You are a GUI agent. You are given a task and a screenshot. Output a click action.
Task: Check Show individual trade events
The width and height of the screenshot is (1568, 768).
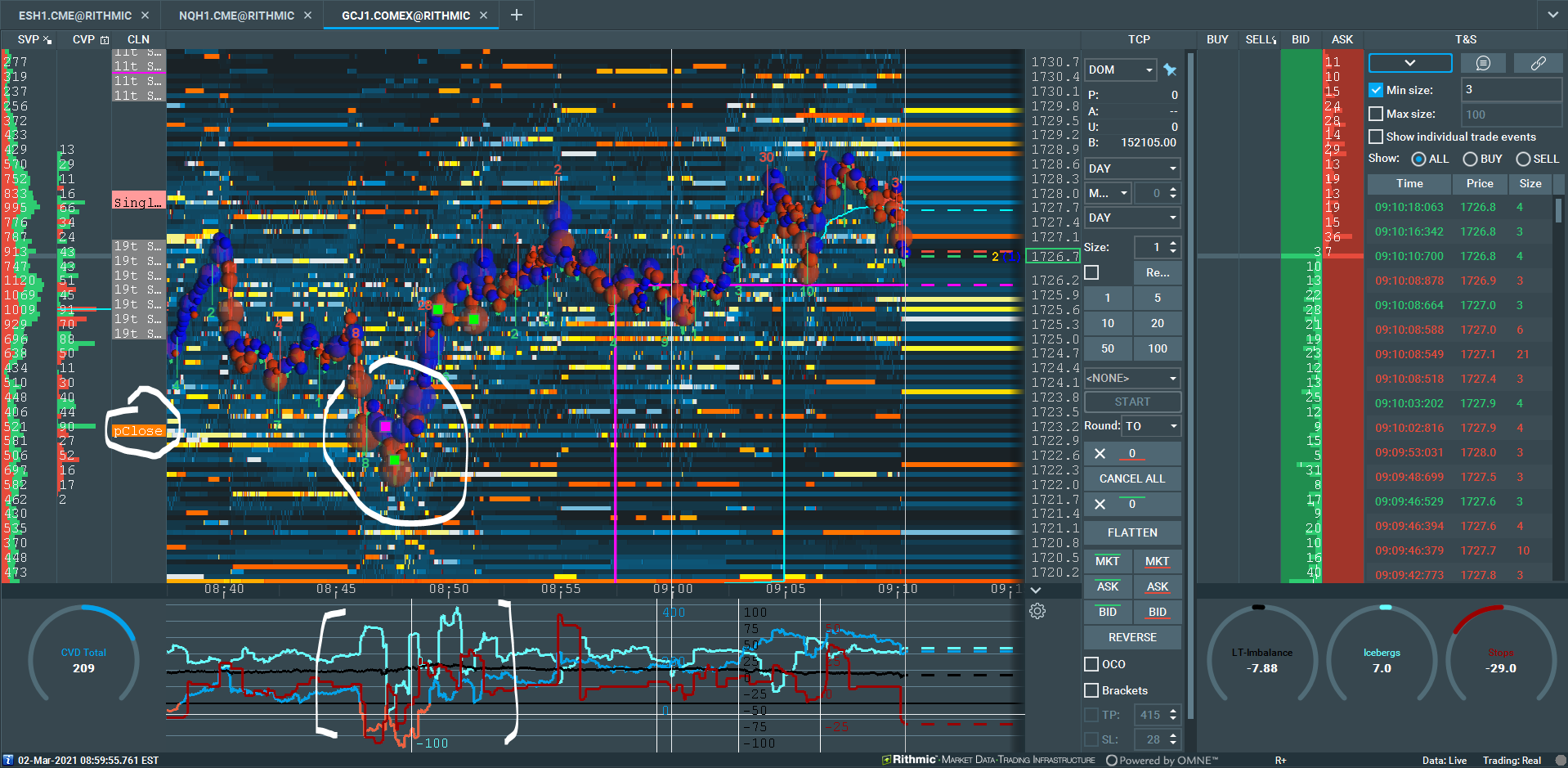[x=1376, y=137]
